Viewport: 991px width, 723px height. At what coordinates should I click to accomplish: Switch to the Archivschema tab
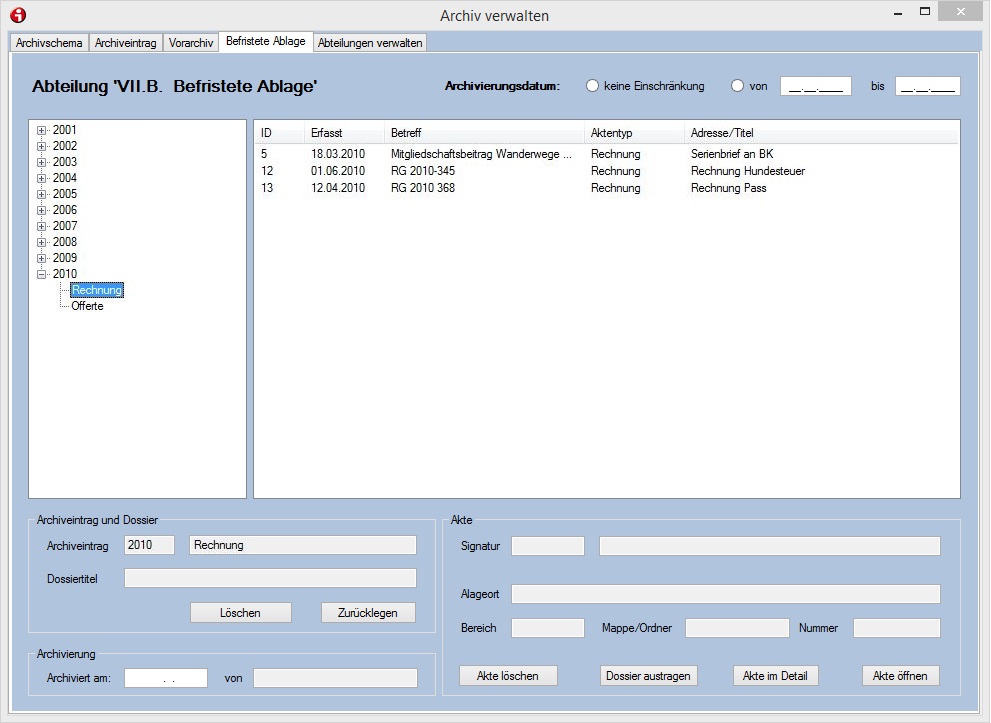point(49,43)
